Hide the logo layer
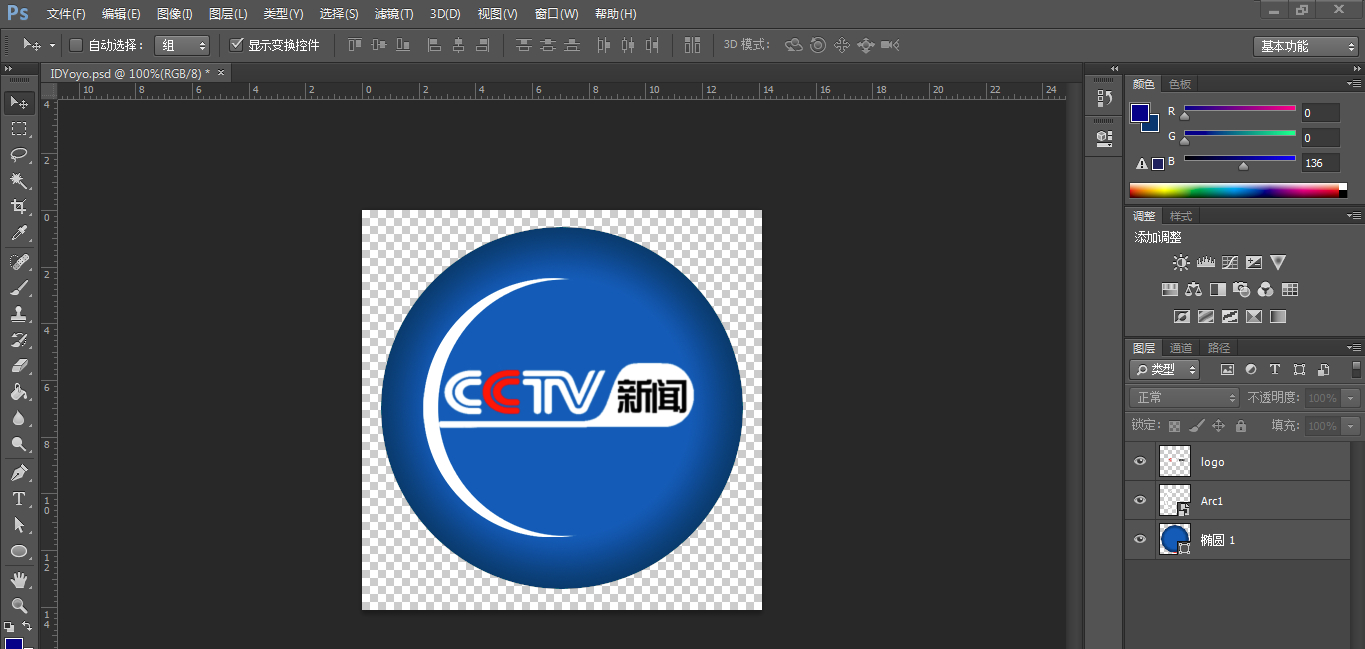 [x=1139, y=461]
